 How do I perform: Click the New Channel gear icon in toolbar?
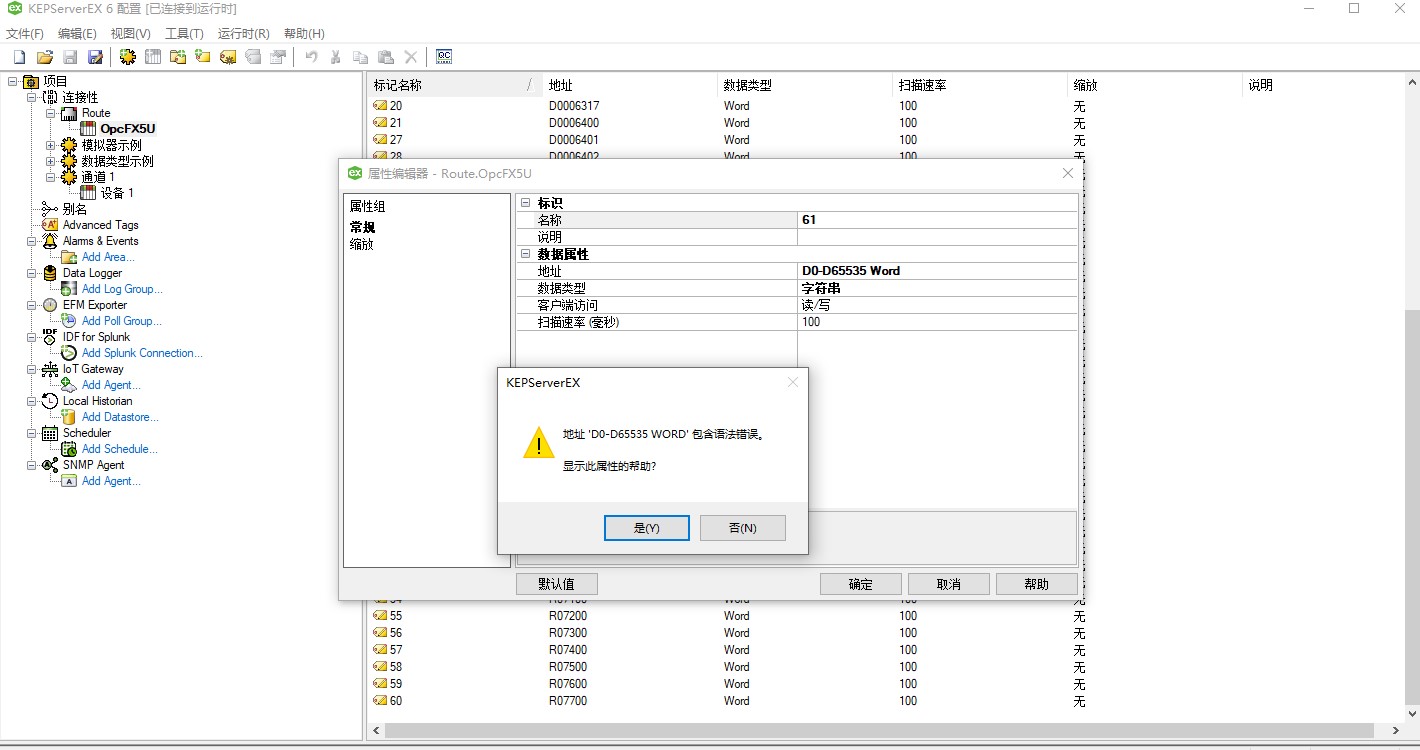[128, 57]
